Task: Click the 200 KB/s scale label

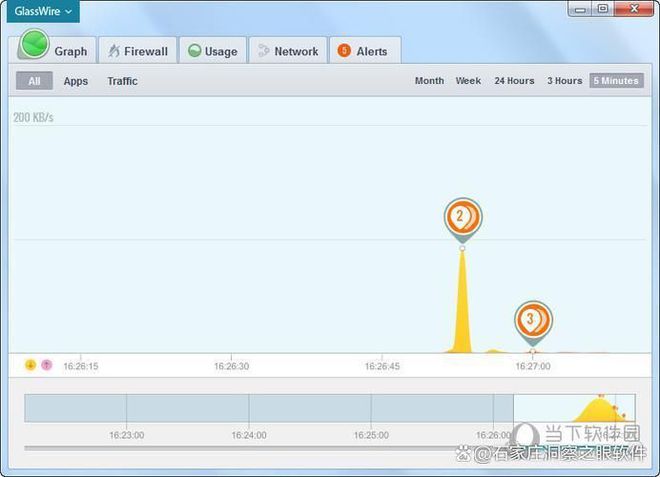Action: coord(33,117)
